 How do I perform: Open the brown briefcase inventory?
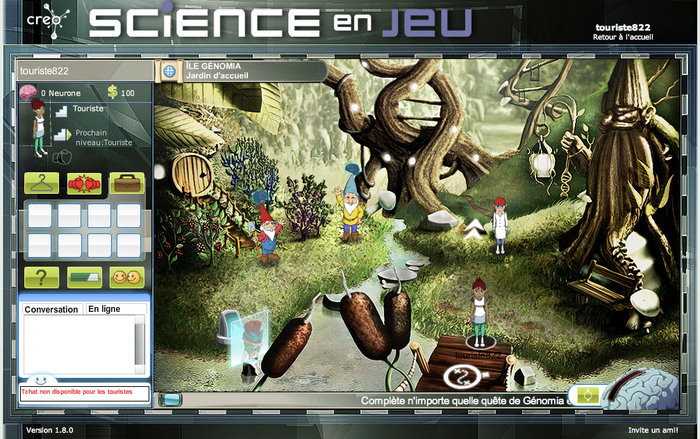pyautogui.click(x=127, y=183)
